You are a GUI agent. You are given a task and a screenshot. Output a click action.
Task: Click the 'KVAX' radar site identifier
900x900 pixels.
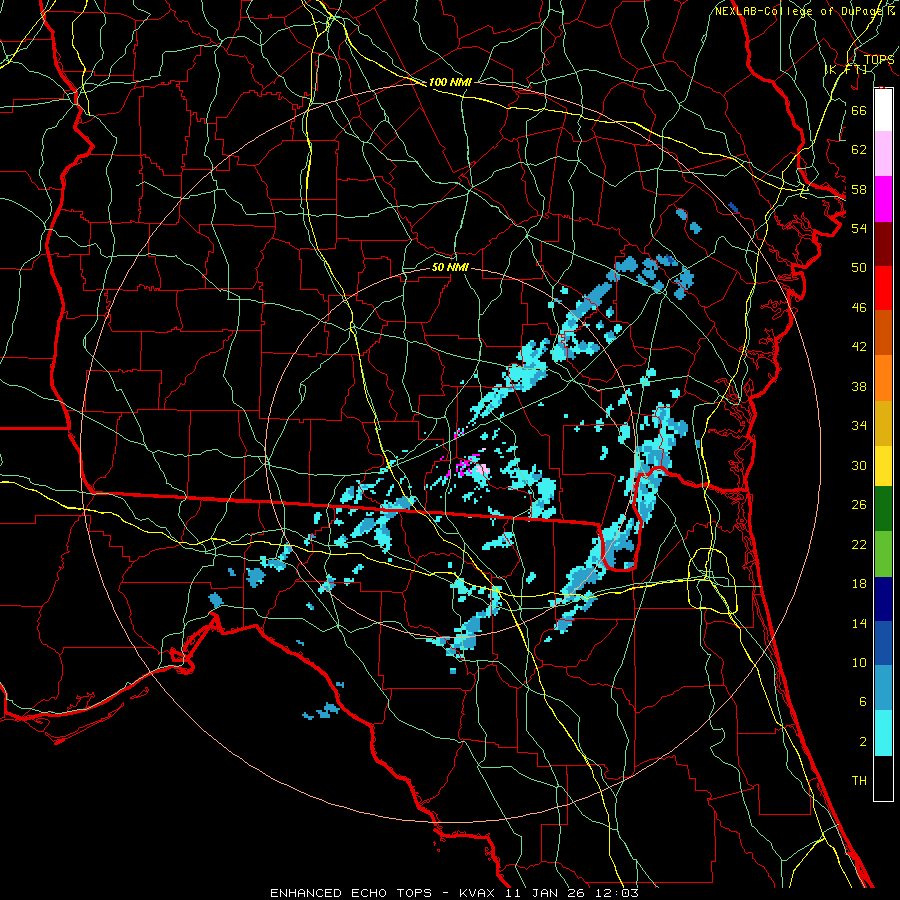coord(479,893)
